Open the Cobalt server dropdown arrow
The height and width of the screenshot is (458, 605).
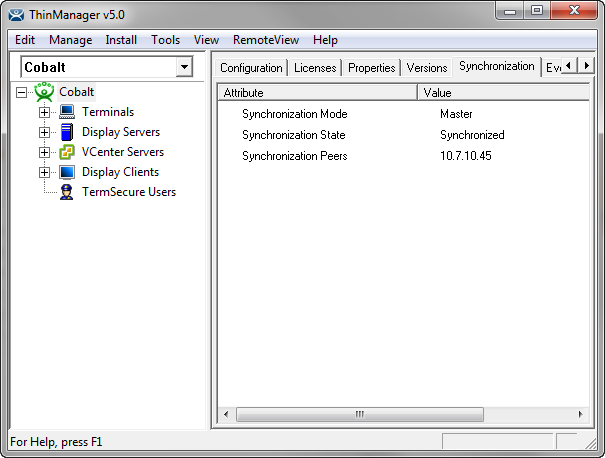184,67
